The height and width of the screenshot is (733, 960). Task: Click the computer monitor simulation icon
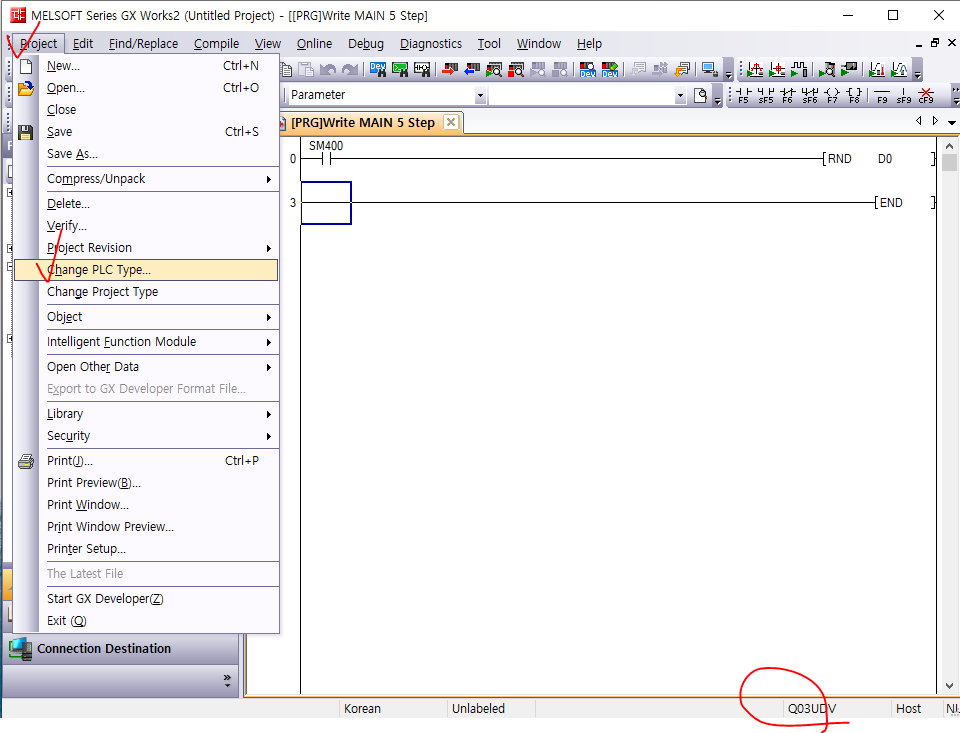coord(710,69)
